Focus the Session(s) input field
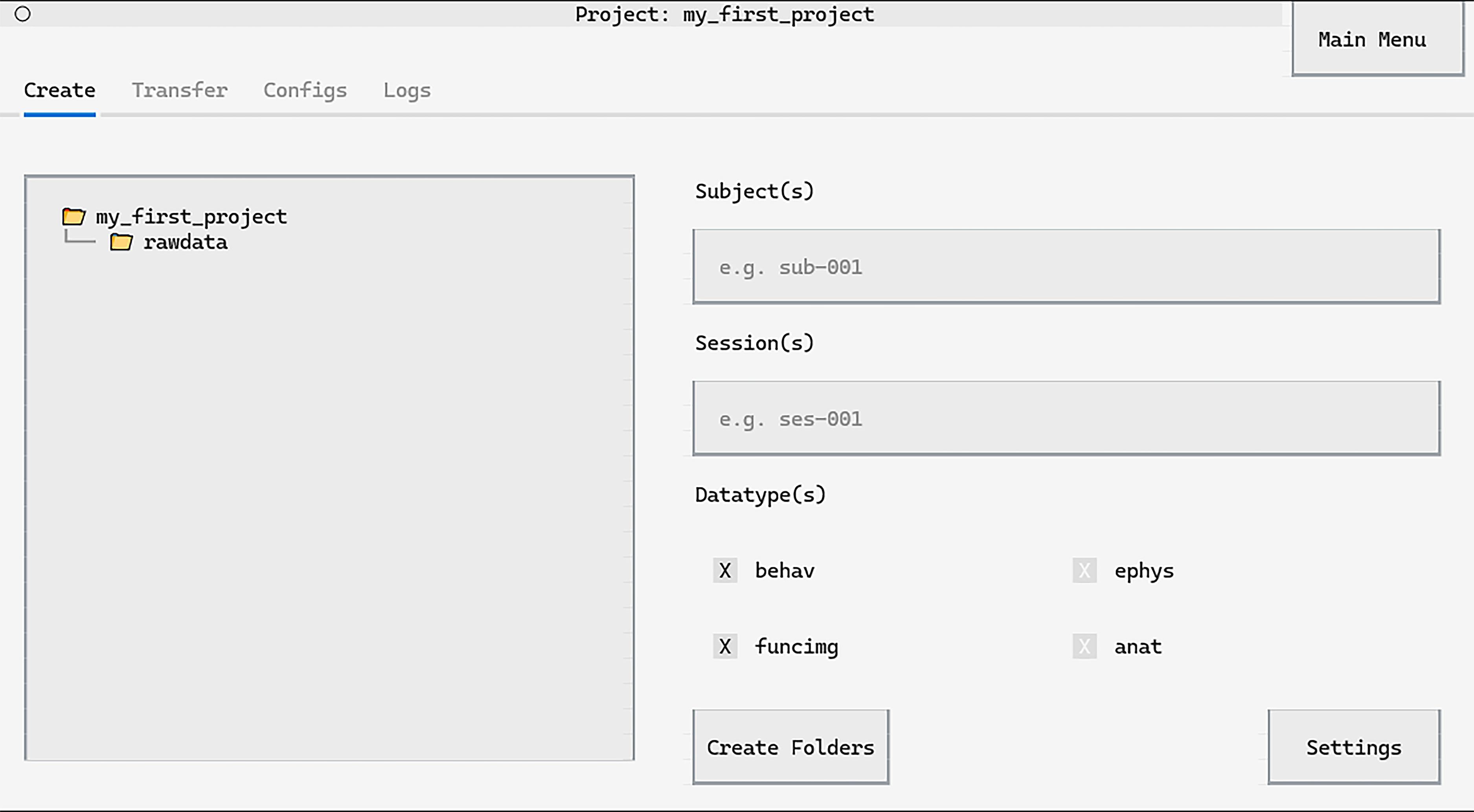Image resolution: width=1474 pixels, height=812 pixels. click(1066, 419)
